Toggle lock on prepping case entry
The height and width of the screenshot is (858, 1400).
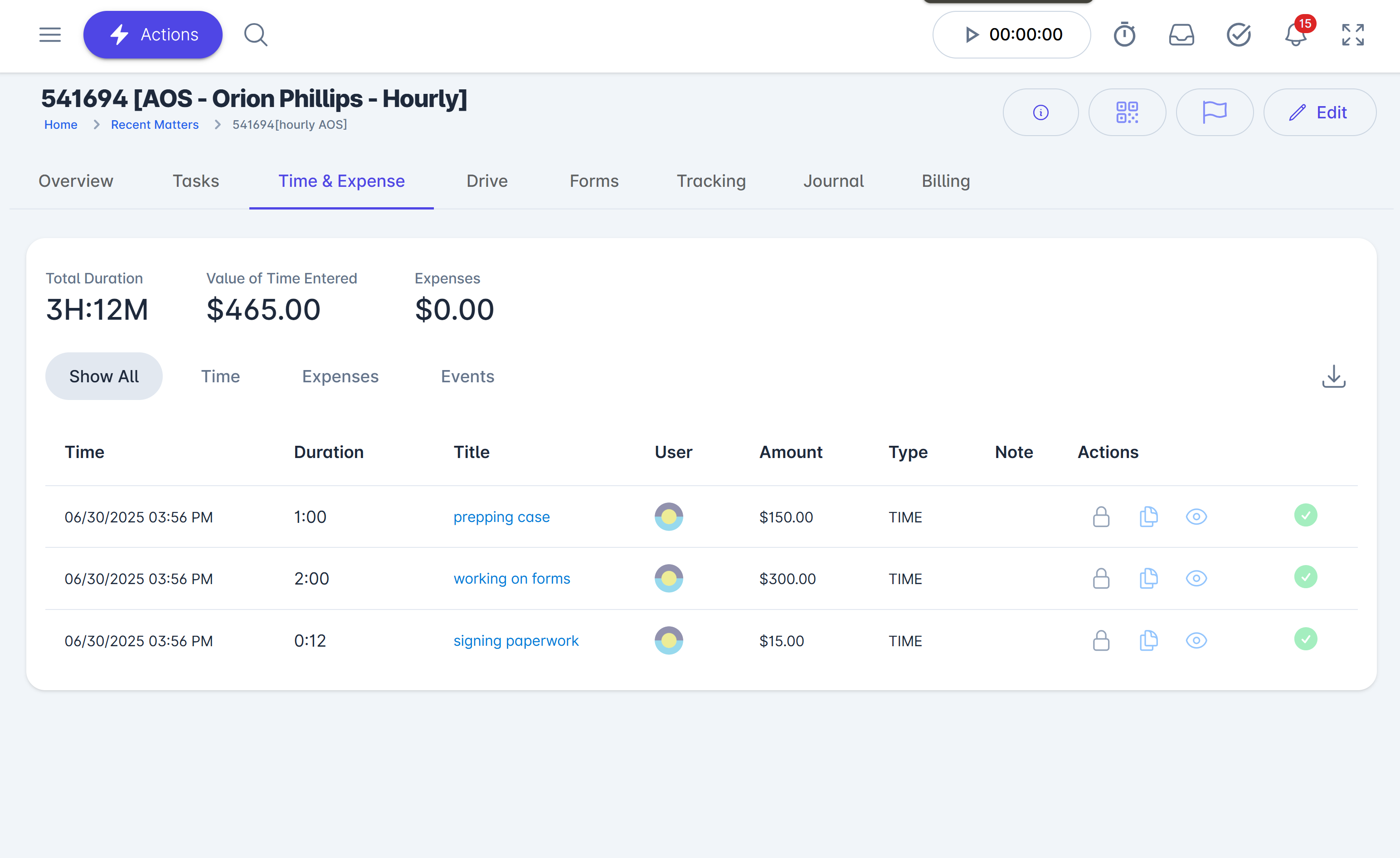pos(1101,517)
